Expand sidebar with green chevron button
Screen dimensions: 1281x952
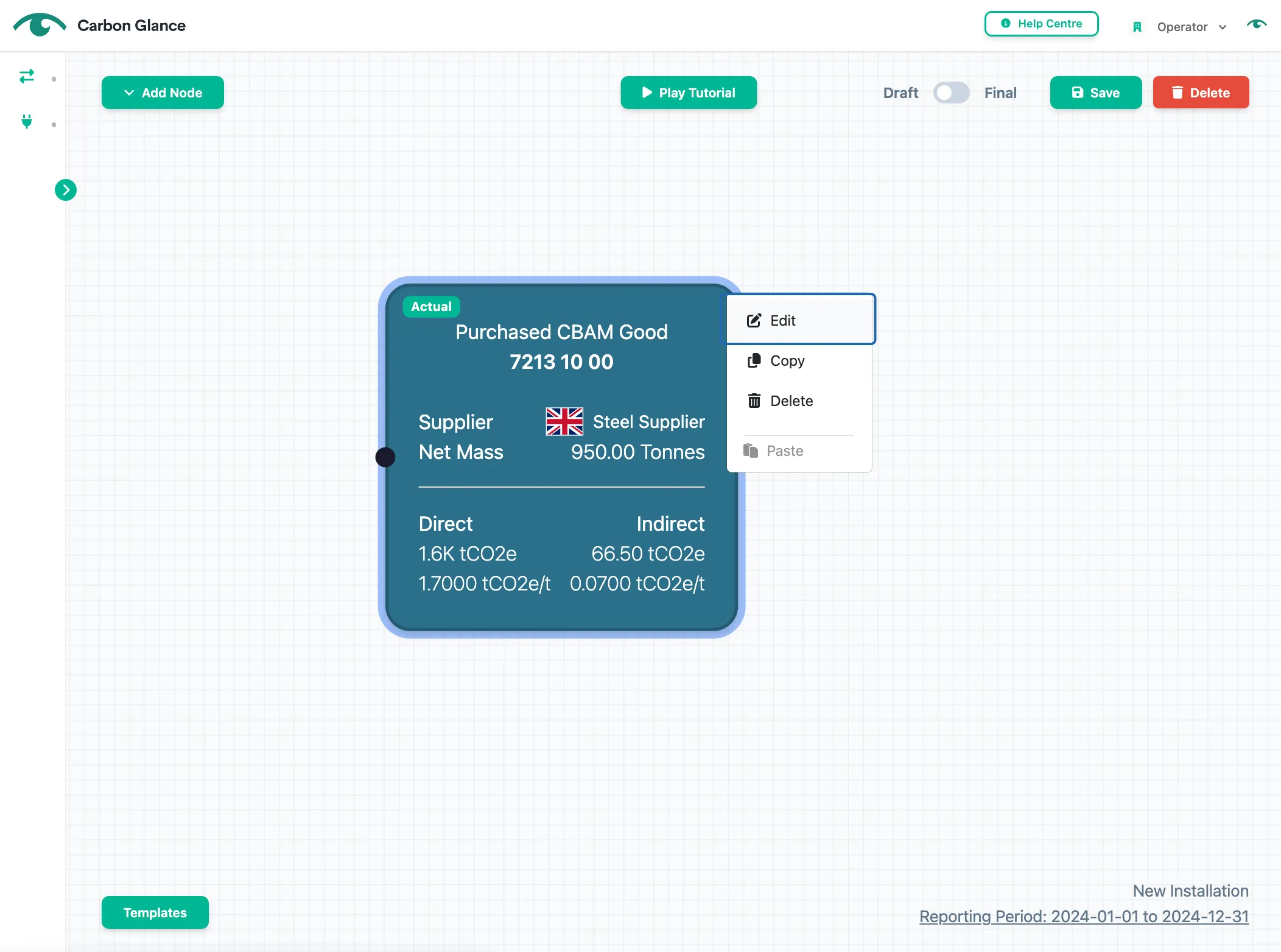pos(66,190)
